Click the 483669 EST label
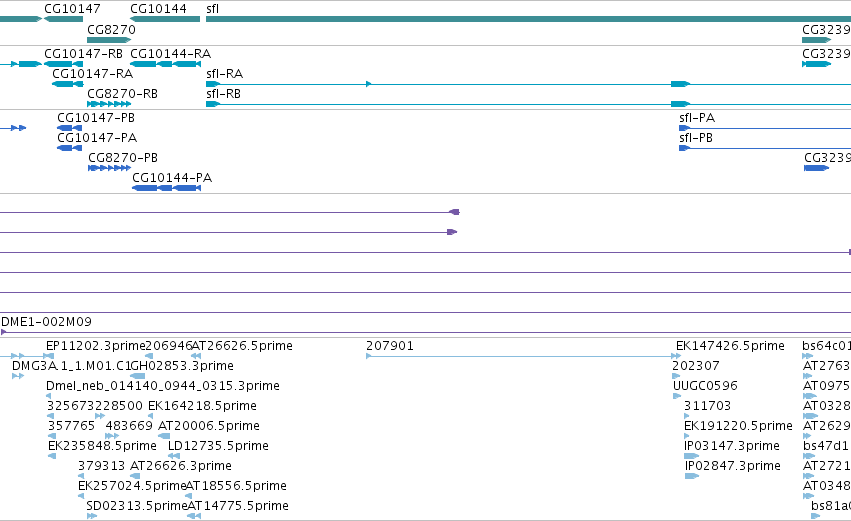This screenshot has width=851, height=521. click(129, 425)
